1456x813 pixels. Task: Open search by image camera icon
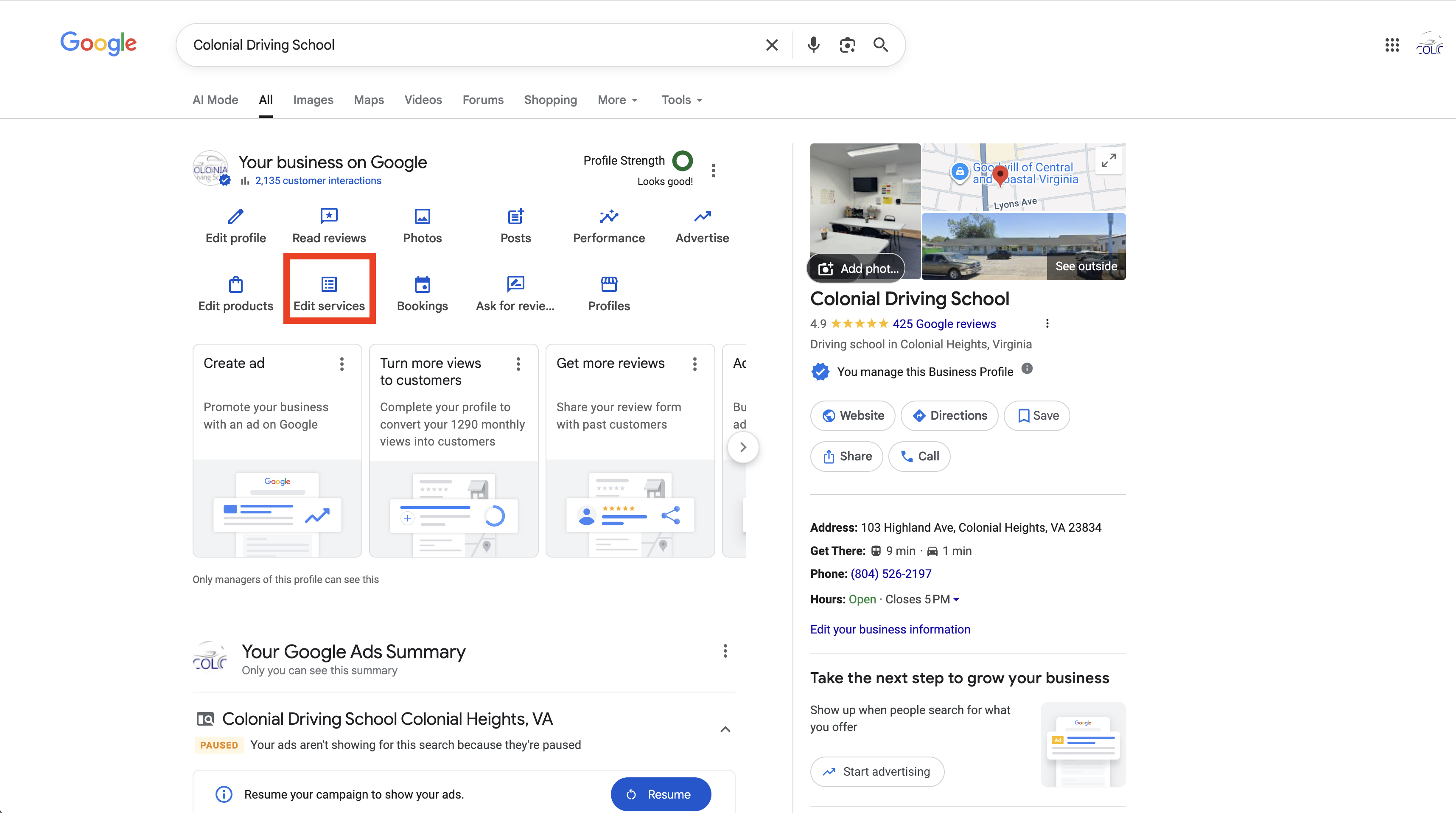click(847, 45)
